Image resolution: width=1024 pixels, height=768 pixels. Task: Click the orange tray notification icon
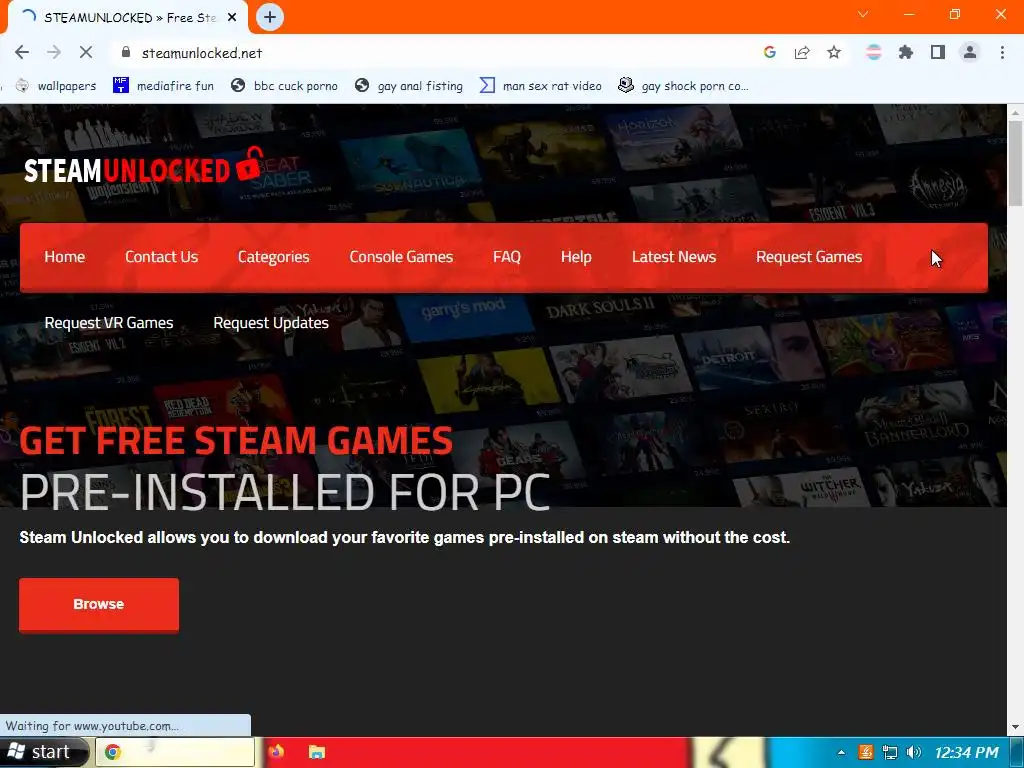pyautogui.click(x=865, y=752)
